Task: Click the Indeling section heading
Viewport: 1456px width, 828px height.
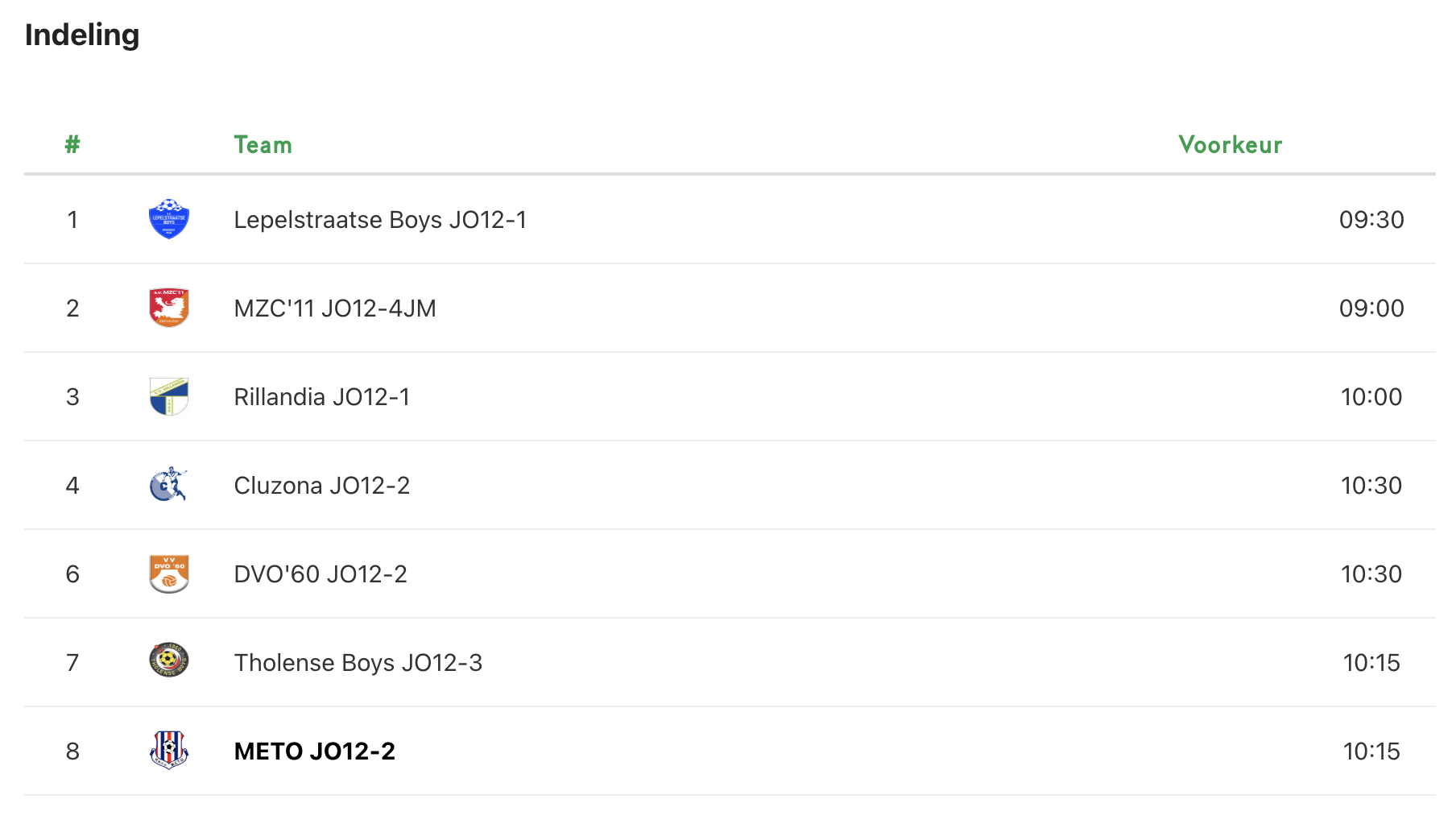Action: coord(82,35)
